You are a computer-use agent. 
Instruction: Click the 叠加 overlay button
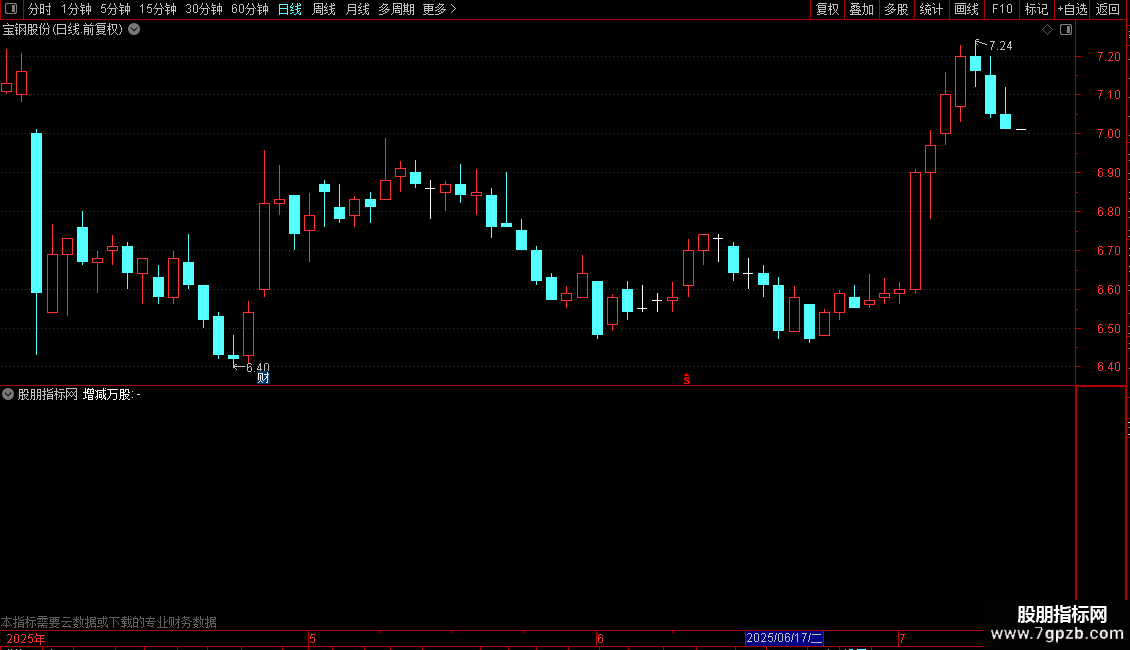[862, 9]
